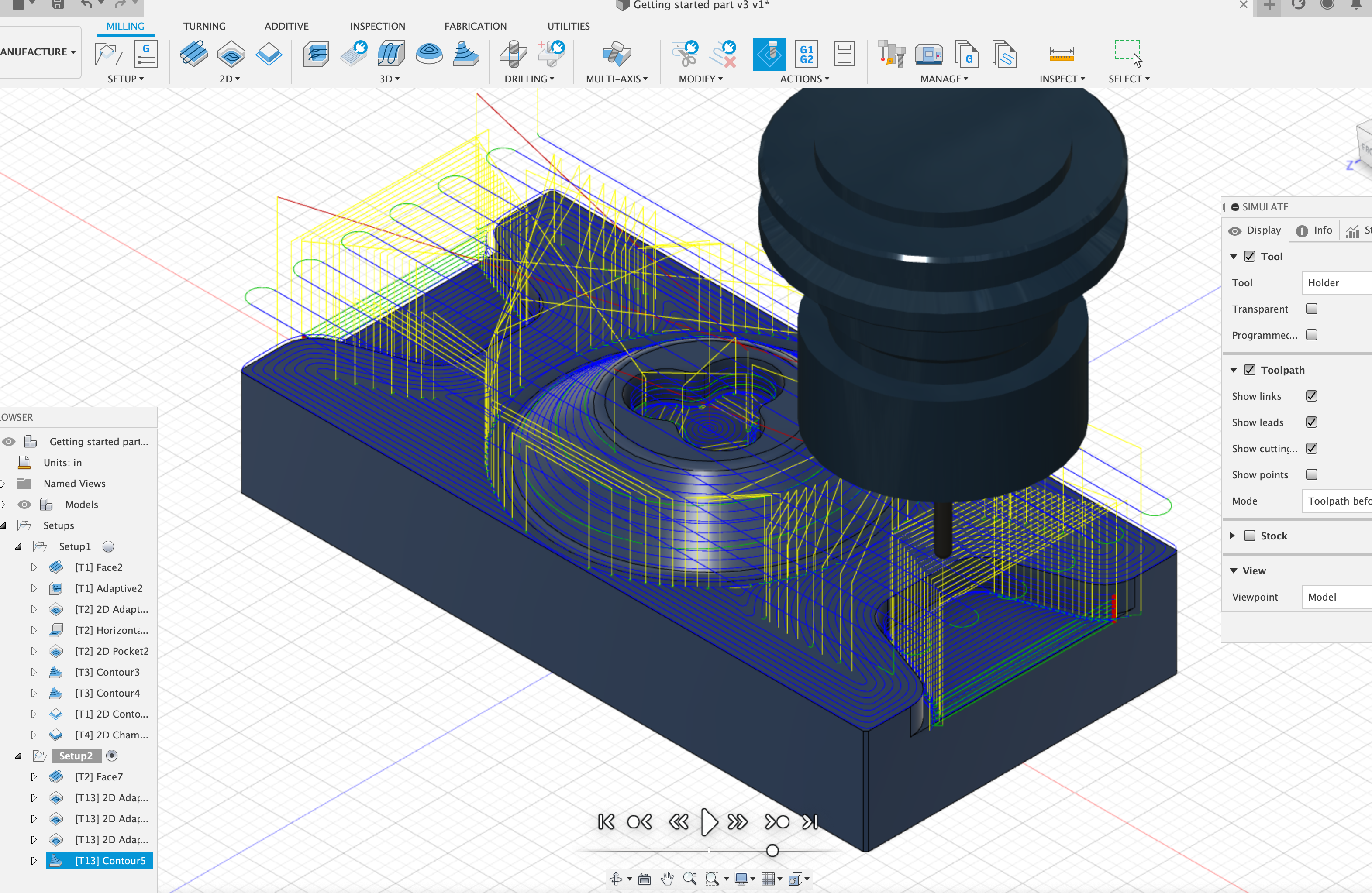
Task: Toggle Show links checkbox in Toolpath
Action: point(1312,396)
